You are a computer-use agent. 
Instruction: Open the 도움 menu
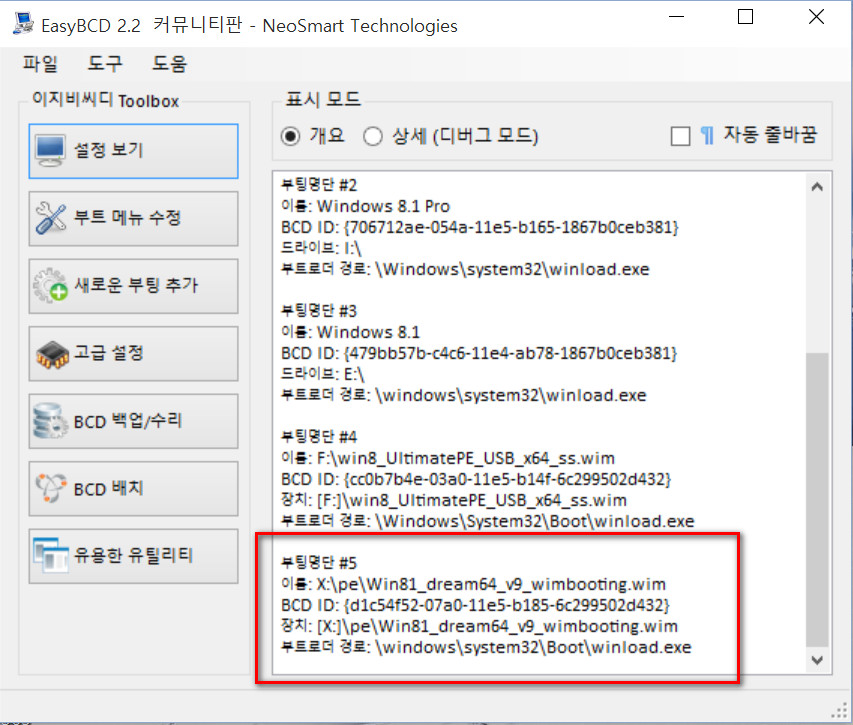pos(169,64)
